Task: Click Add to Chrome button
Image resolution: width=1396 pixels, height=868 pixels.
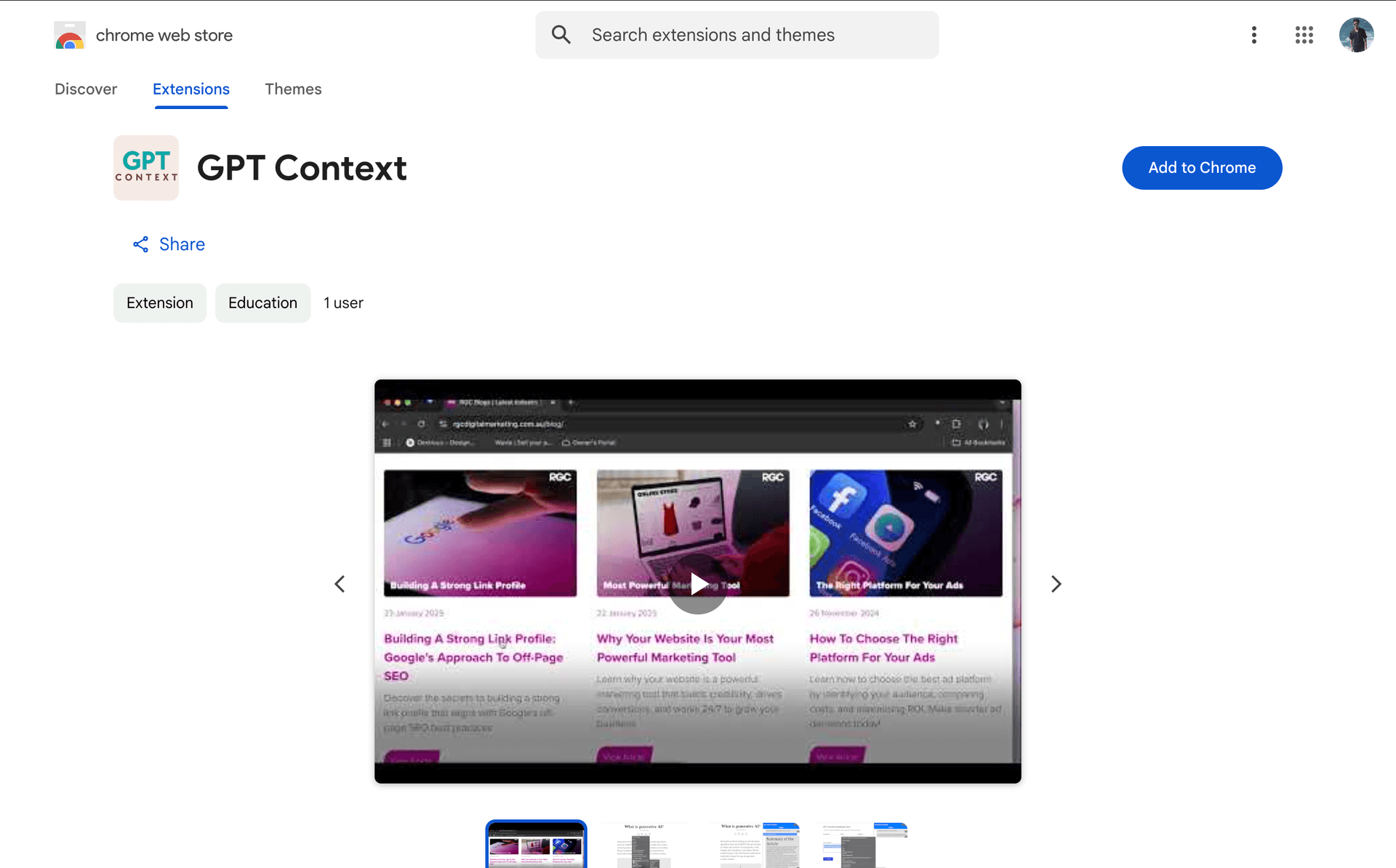Action: (x=1202, y=168)
